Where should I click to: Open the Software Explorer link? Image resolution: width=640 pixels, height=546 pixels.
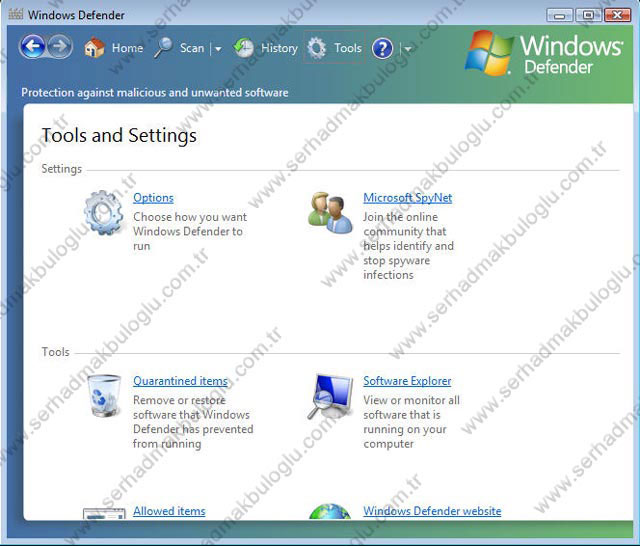[407, 381]
